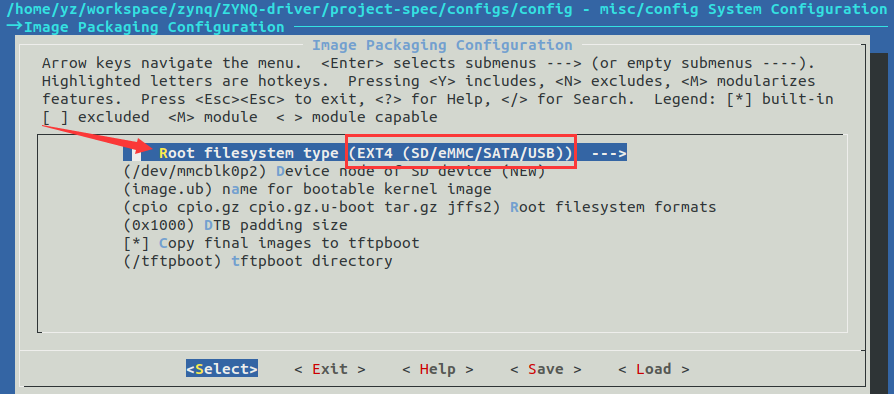
Task: Edit the image.ub kernel image name
Action: [168, 189]
